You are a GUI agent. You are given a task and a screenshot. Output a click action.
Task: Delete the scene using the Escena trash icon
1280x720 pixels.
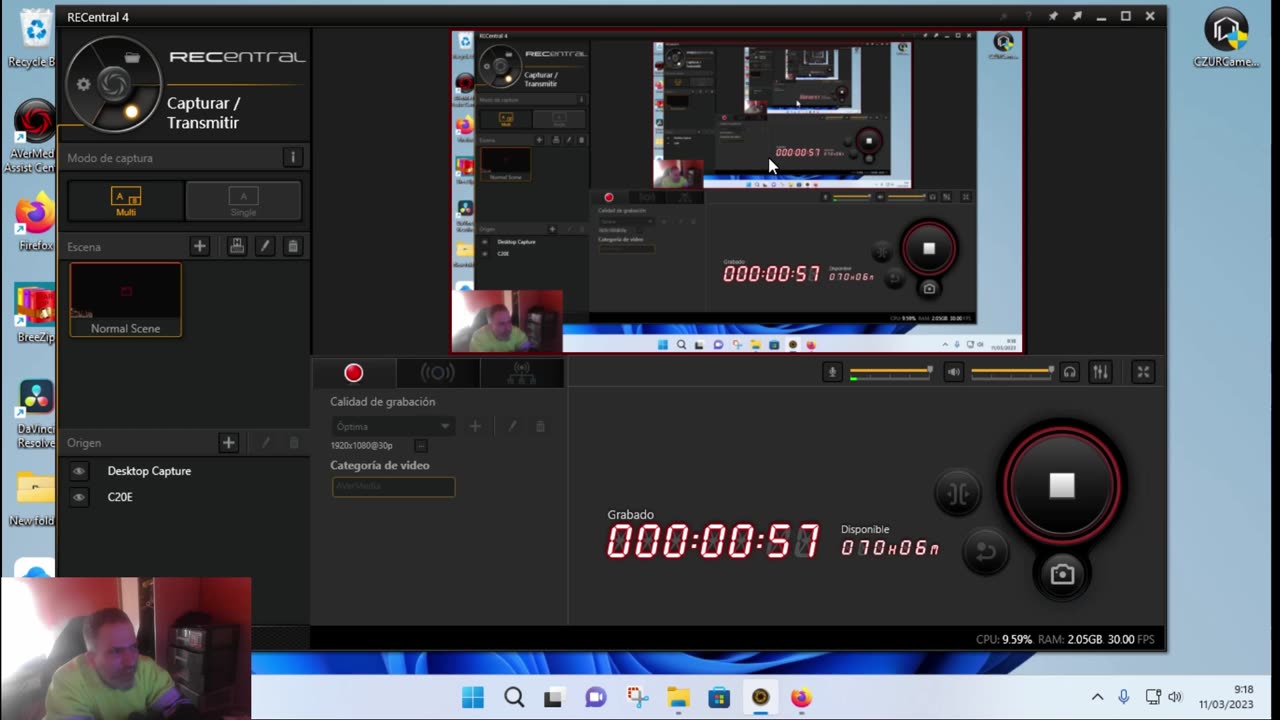292,246
